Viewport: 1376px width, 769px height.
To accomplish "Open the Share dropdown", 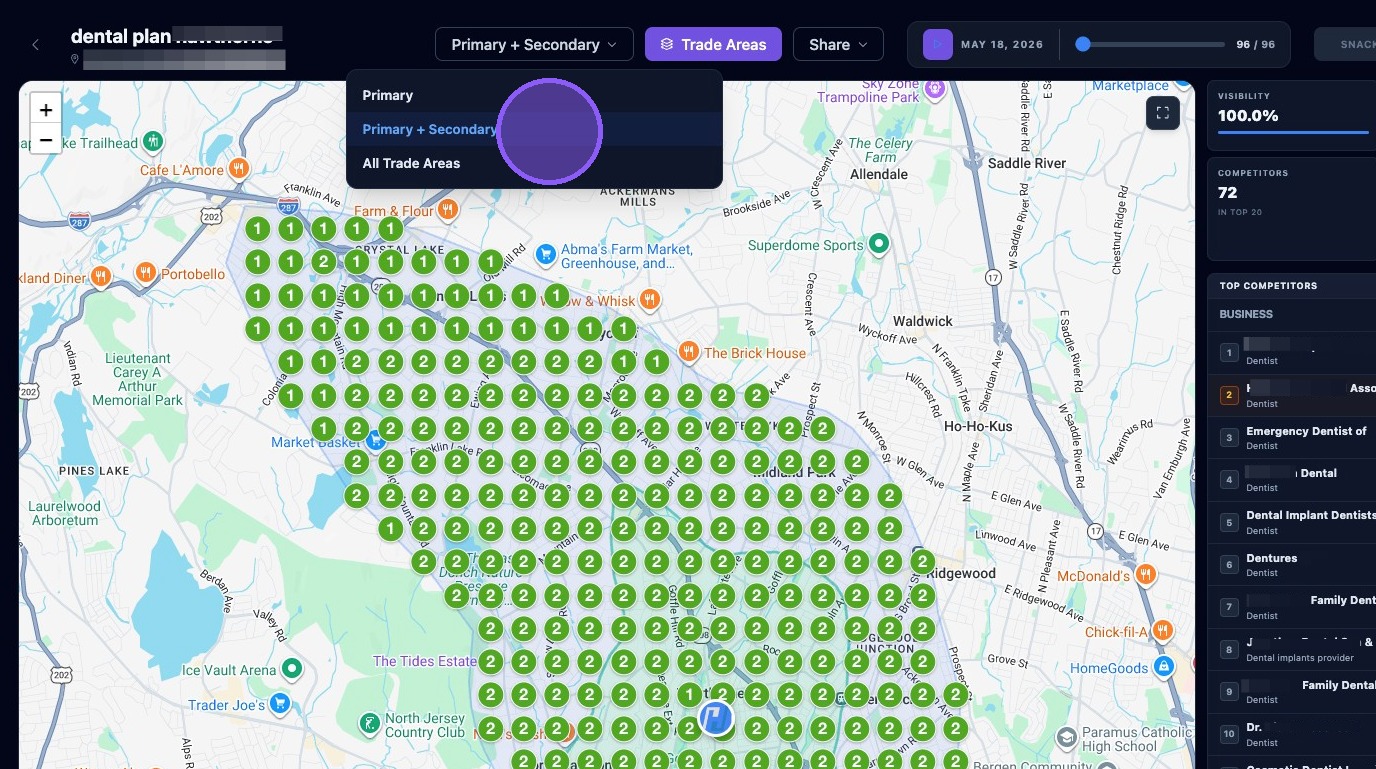I will [x=838, y=44].
